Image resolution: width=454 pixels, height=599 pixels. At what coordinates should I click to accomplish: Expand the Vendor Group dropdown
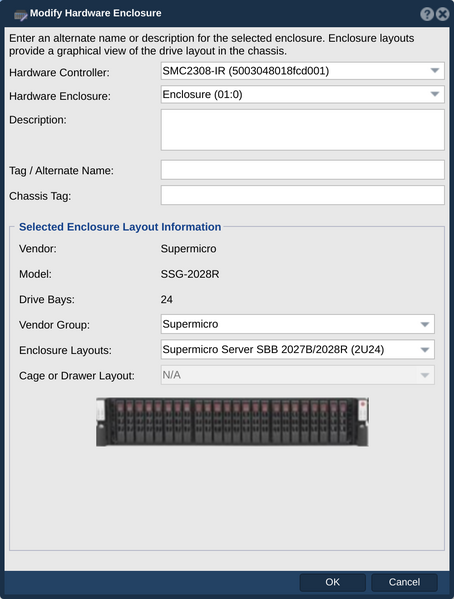pos(297,324)
